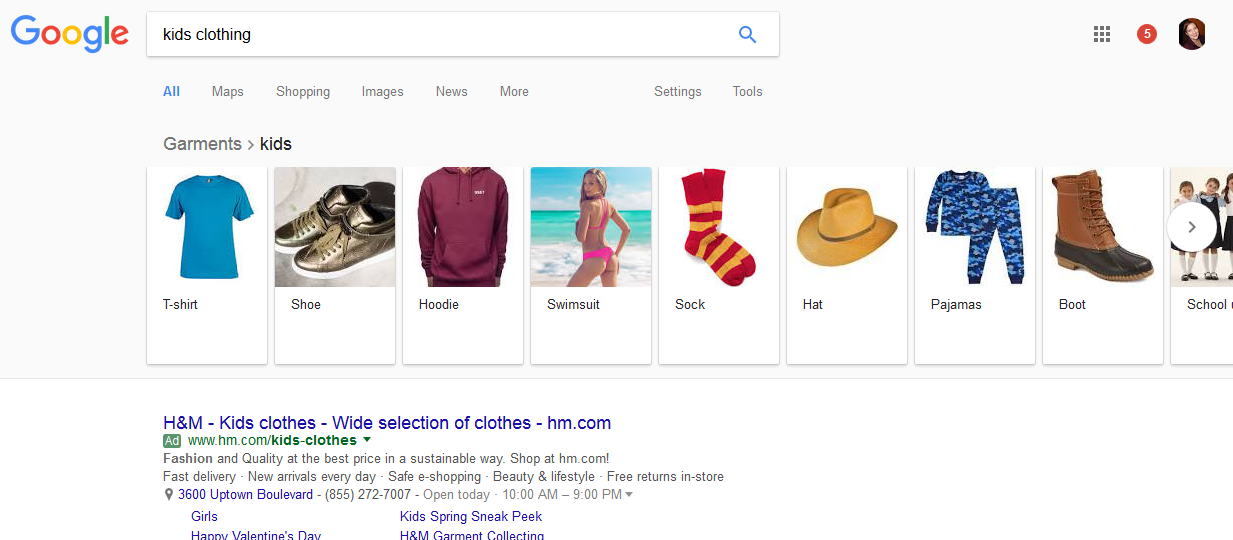The width and height of the screenshot is (1233, 540).
Task: Open the account profile avatar
Action: coord(1192,34)
